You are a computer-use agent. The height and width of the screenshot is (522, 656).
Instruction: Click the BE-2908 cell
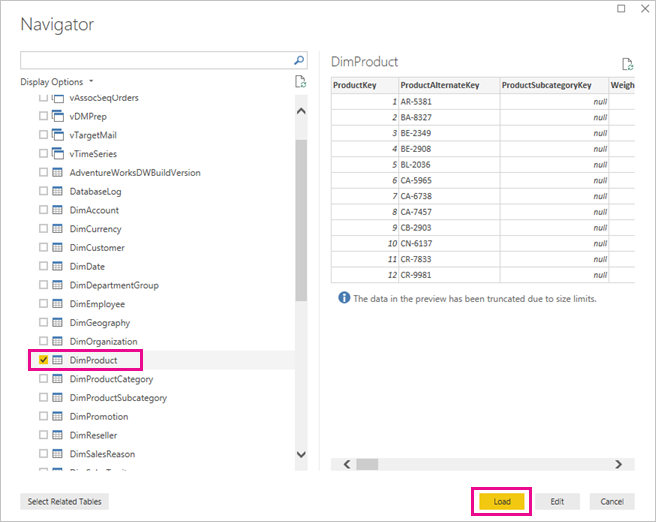point(449,149)
